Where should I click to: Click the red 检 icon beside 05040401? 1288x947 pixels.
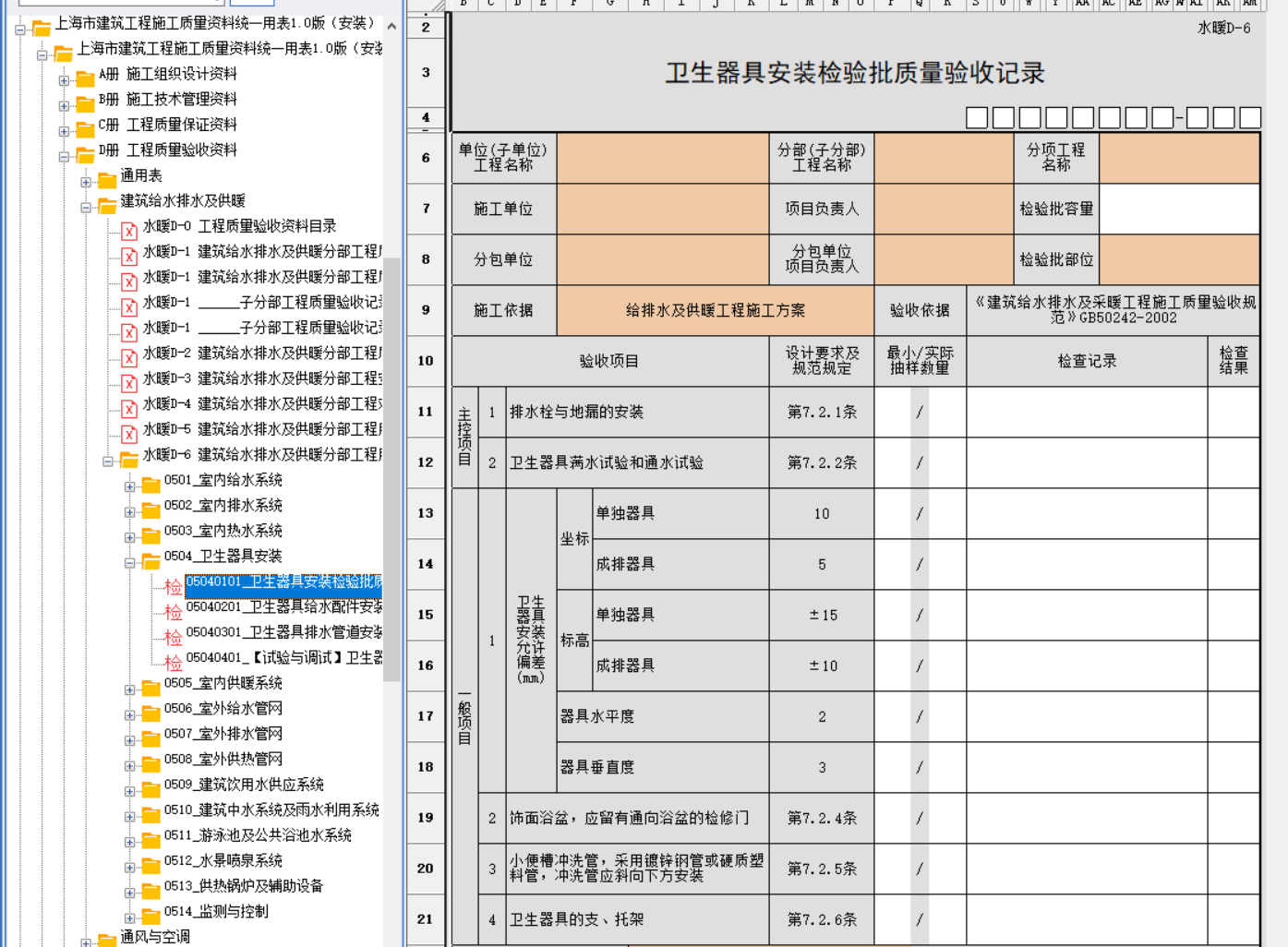coord(173,662)
